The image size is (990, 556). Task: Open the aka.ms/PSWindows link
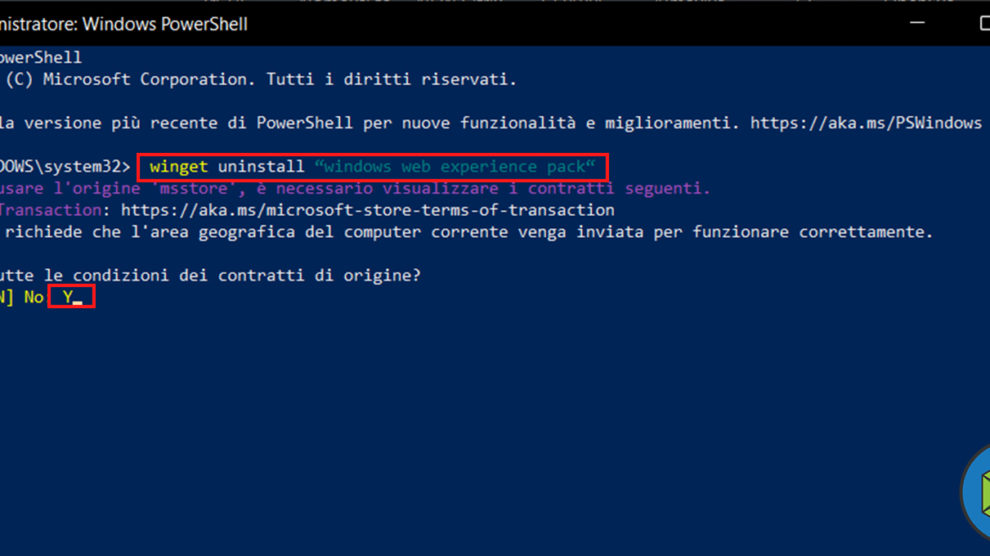pyautogui.click(x=866, y=122)
